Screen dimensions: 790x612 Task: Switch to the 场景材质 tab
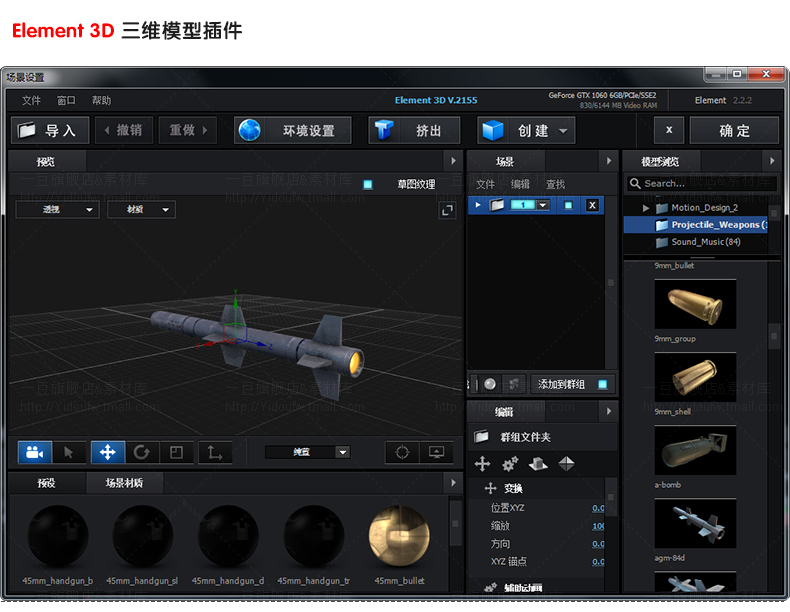(124, 483)
